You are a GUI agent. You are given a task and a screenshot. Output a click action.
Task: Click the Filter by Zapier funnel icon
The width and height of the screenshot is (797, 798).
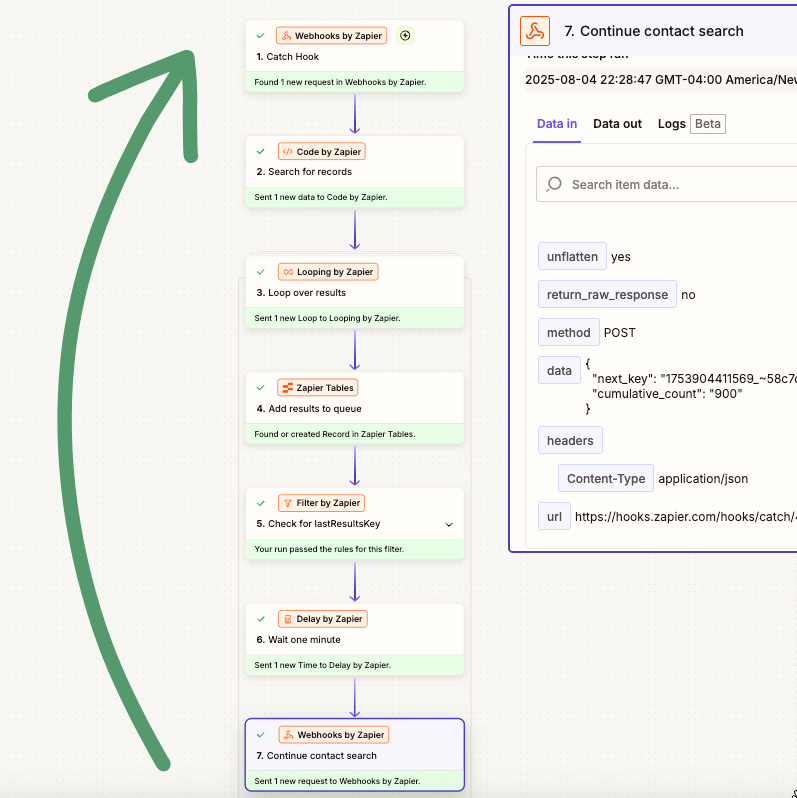point(288,503)
